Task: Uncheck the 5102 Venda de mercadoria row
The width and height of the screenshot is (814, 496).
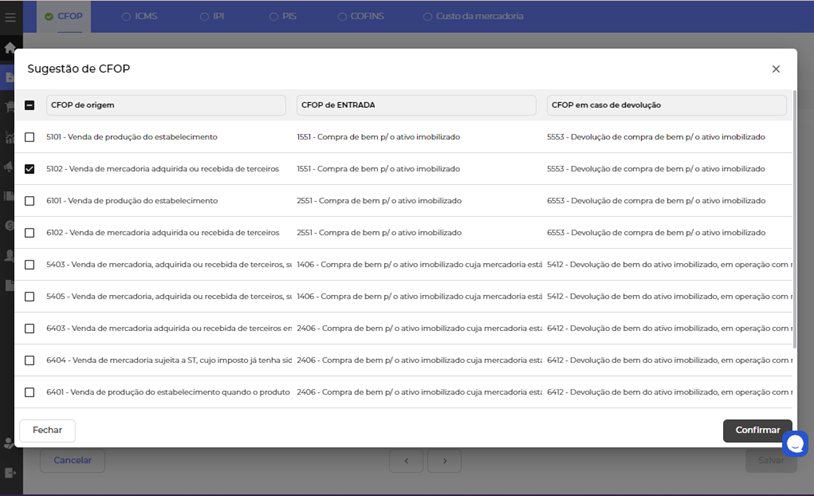Action: pyautogui.click(x=29, y=169)
